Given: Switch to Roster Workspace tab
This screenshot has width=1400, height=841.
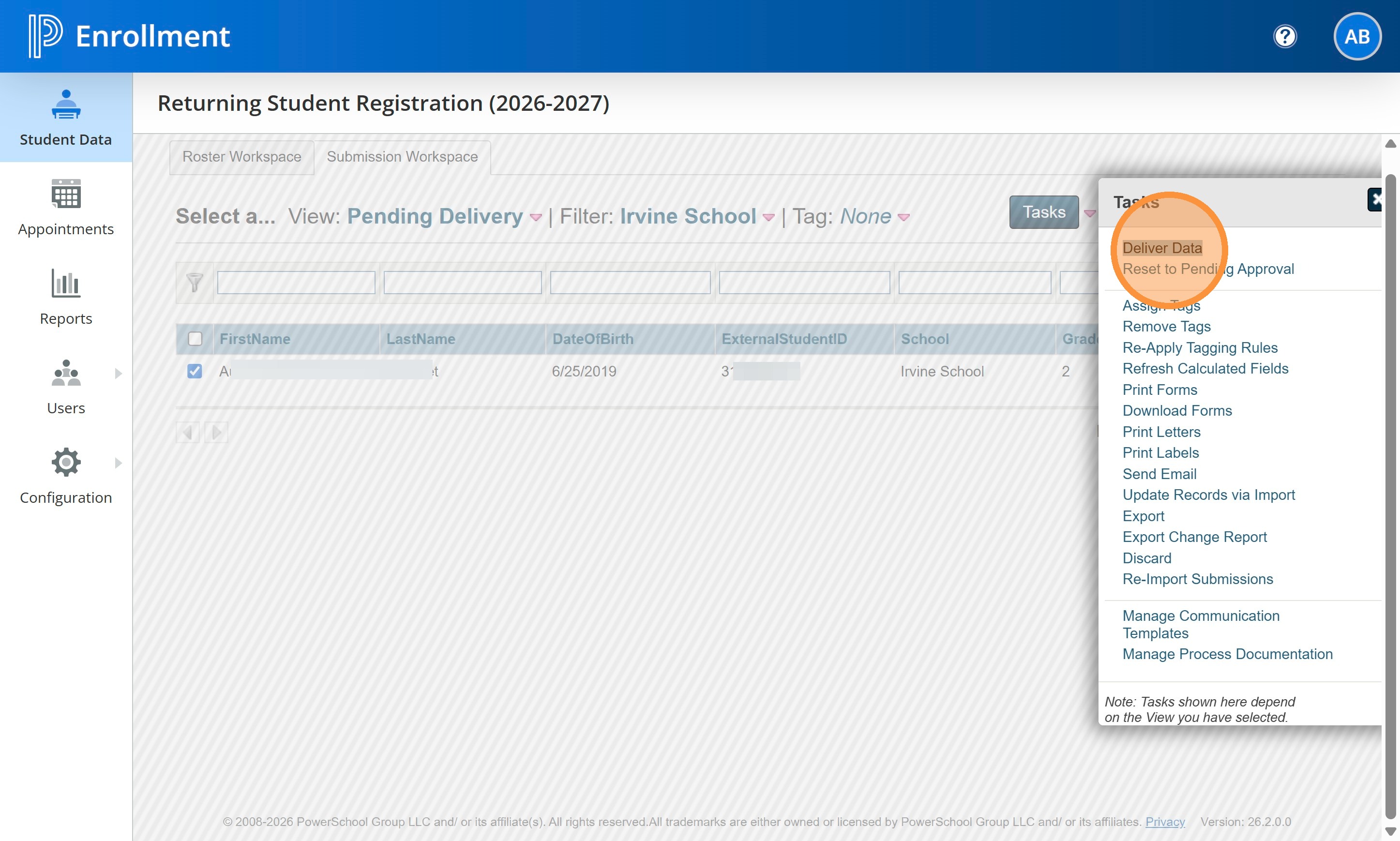Looking at the screenshot, I should pos(241,157).
